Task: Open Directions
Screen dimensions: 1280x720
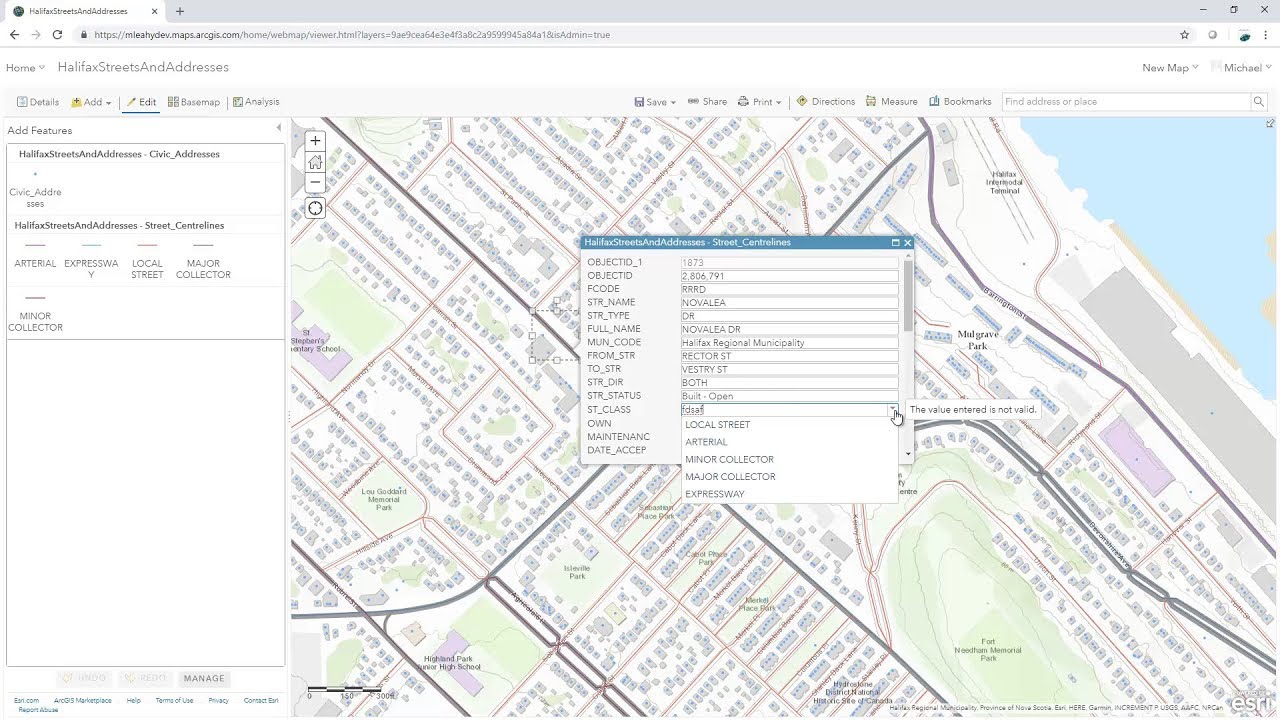Action: pos(826,102)
